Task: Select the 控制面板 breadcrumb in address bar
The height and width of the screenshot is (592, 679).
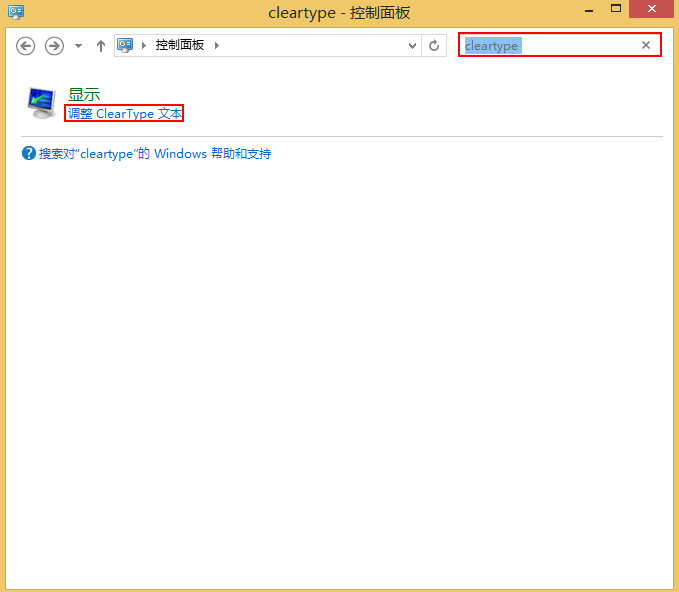Action: click(180, 45)
